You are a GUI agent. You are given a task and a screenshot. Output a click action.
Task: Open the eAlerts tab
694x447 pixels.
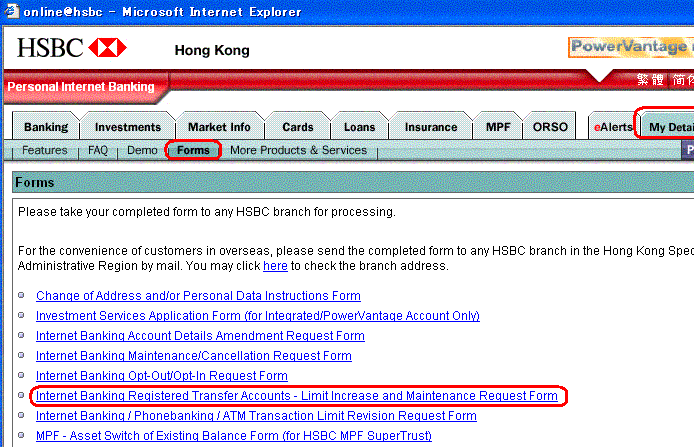coord(613,127)
